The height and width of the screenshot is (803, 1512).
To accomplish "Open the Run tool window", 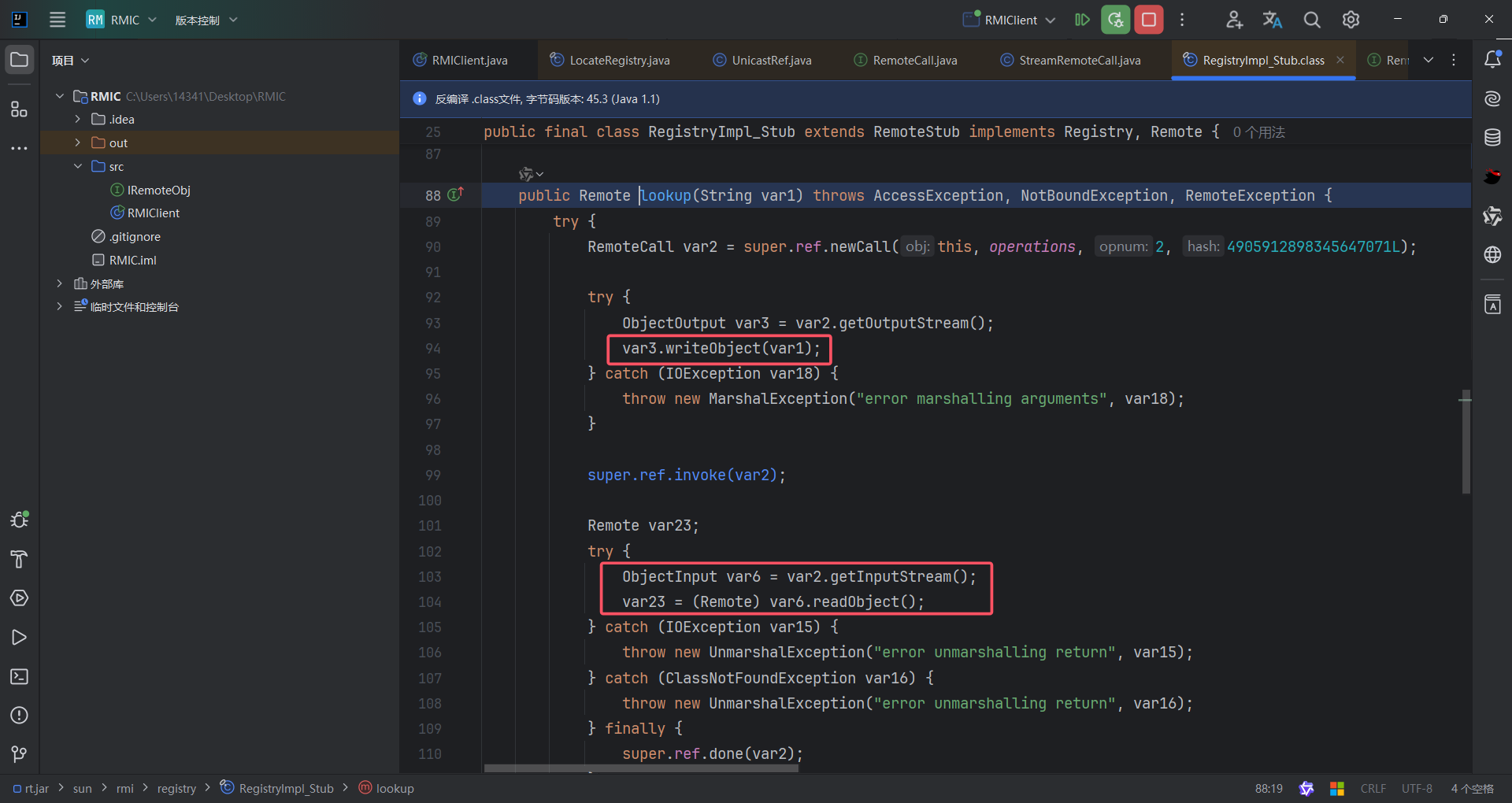I will click(20, 637).
